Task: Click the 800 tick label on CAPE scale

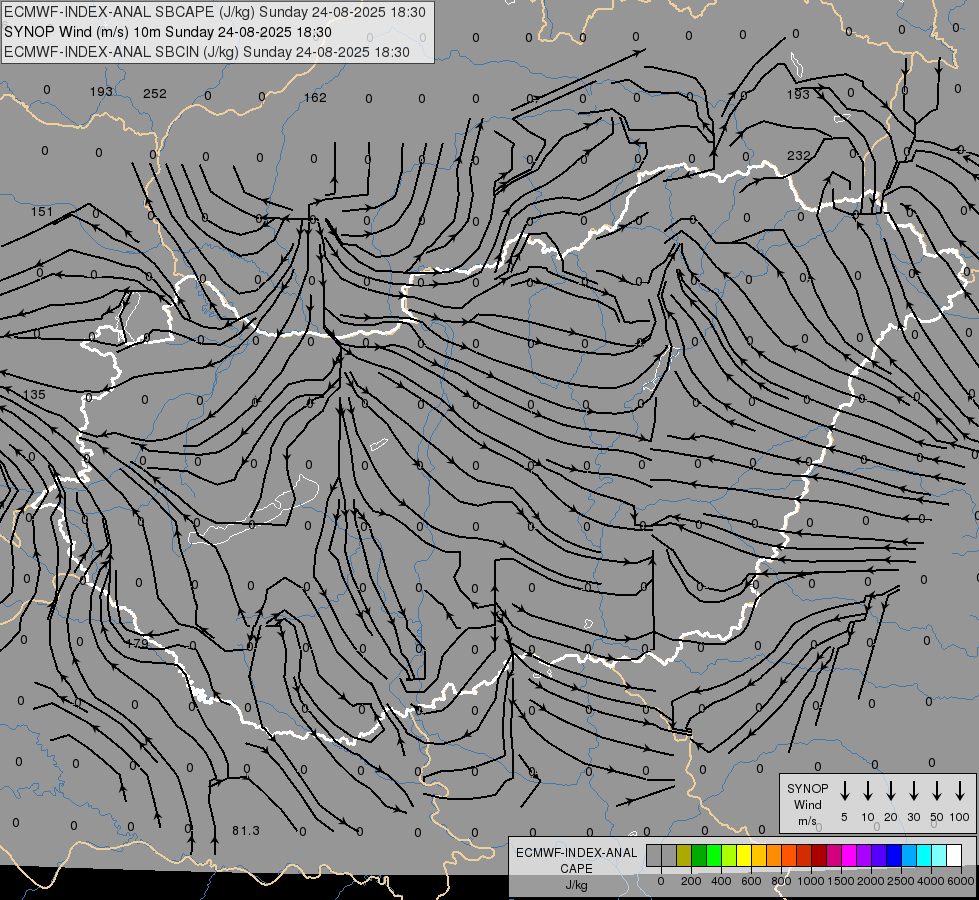Action: (x=781, y=881)
